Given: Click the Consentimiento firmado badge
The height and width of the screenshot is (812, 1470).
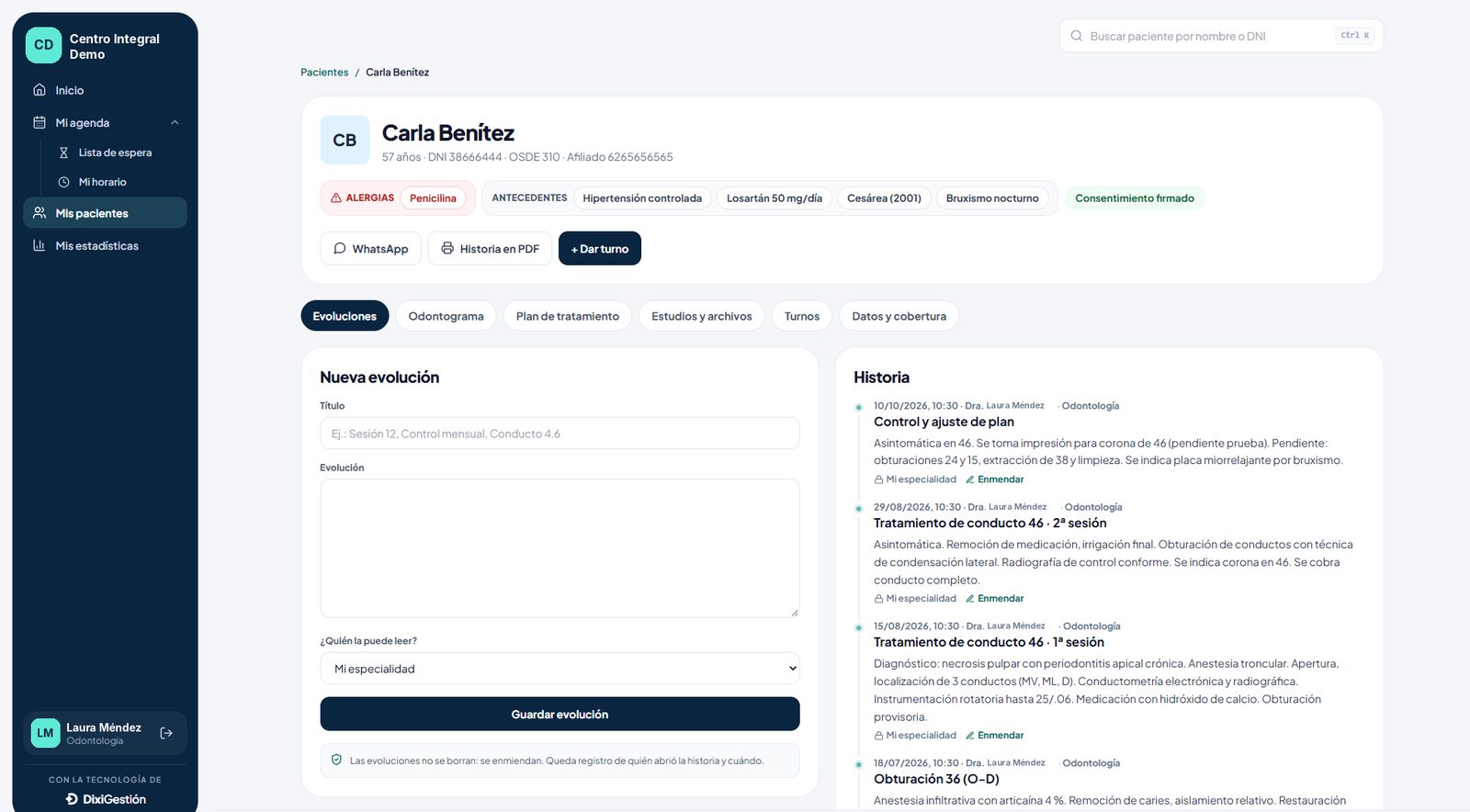Looking at the screenshot, I should click(x=1135, y=198).
